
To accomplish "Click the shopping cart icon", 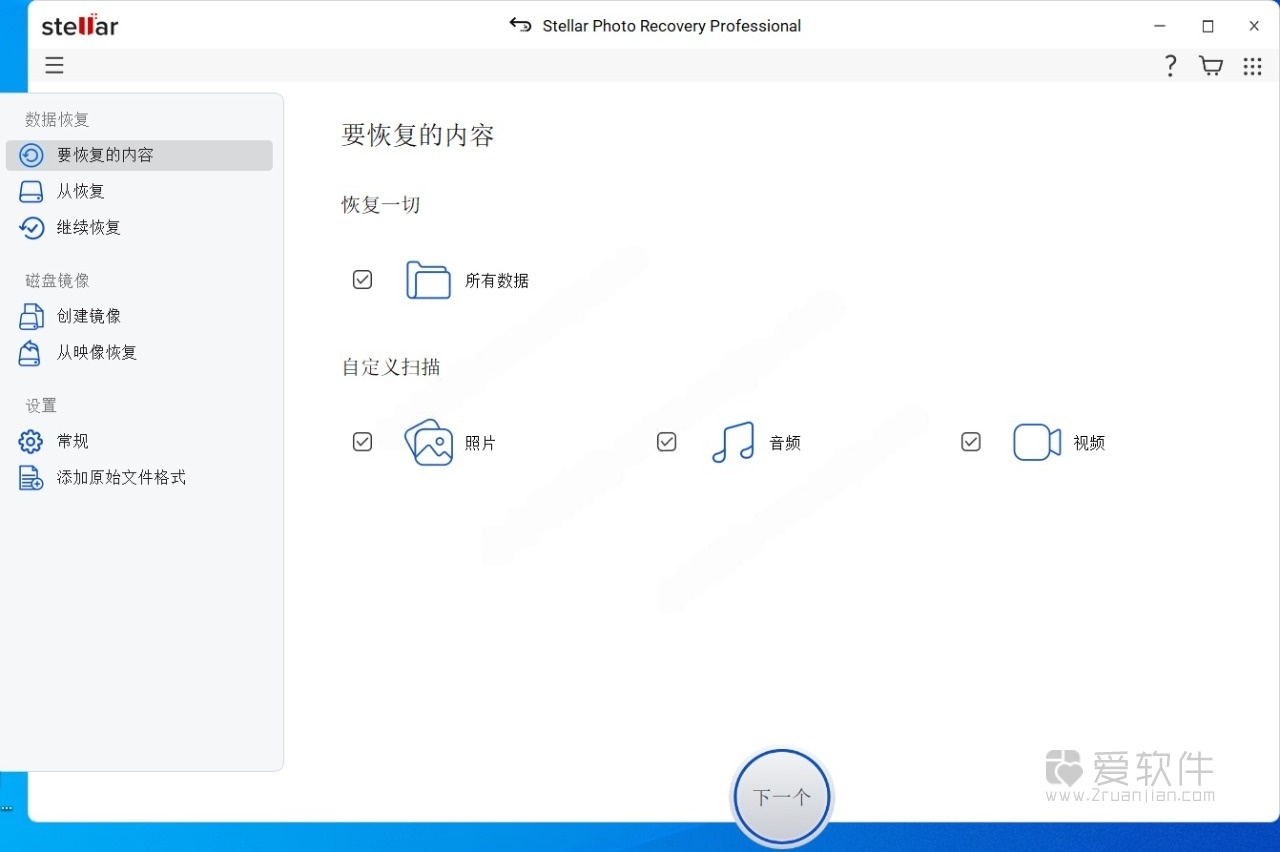I will (1210, 65).
